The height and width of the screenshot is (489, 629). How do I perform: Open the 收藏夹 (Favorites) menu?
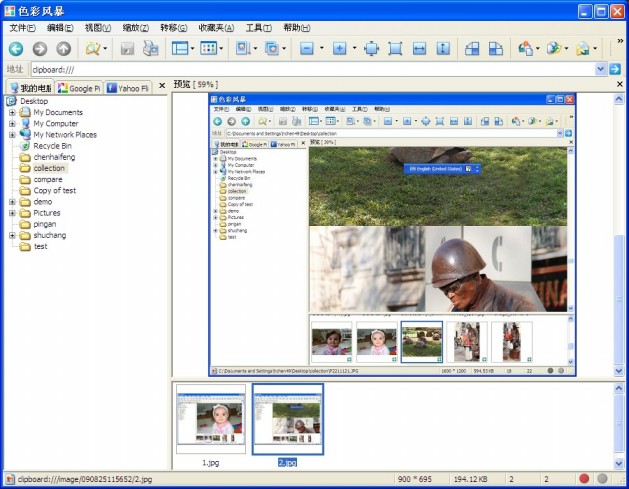click(216, 28)
